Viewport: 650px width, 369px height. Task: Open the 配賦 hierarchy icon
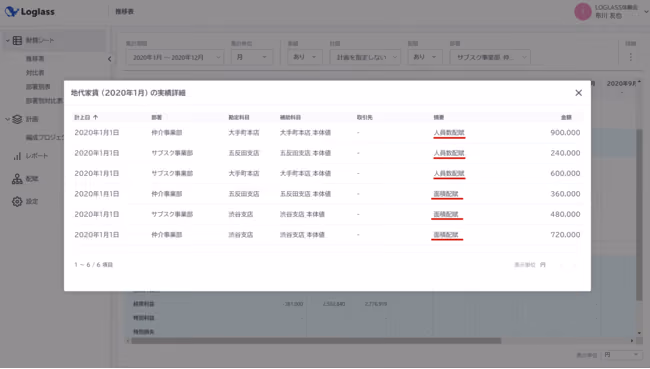tap(17, 179)
